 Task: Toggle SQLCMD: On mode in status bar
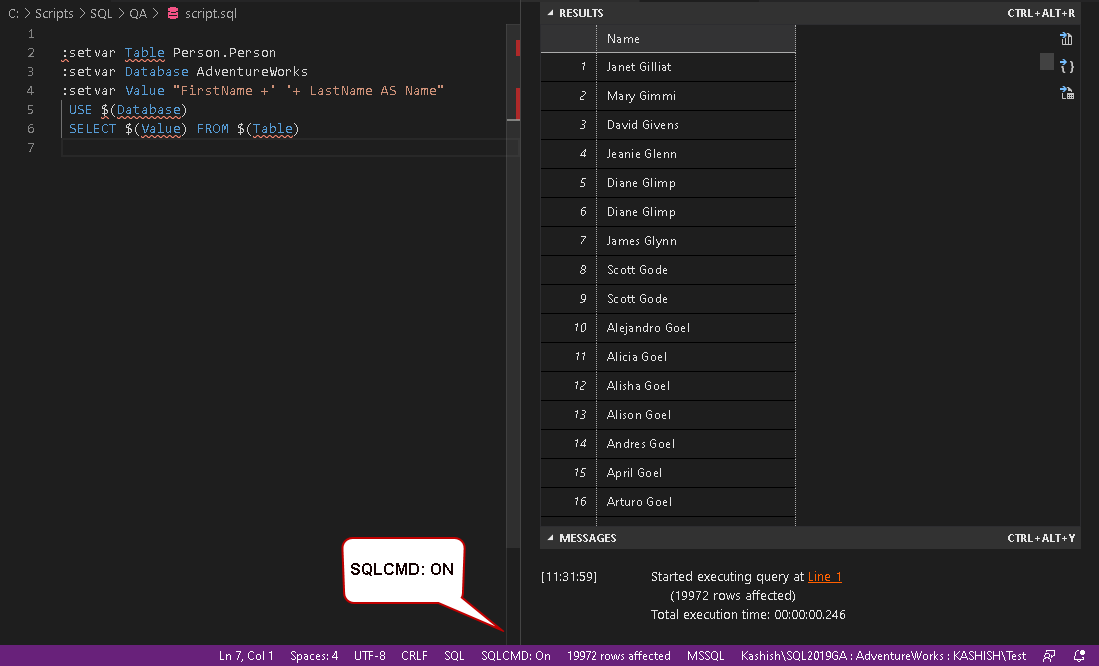516,655
